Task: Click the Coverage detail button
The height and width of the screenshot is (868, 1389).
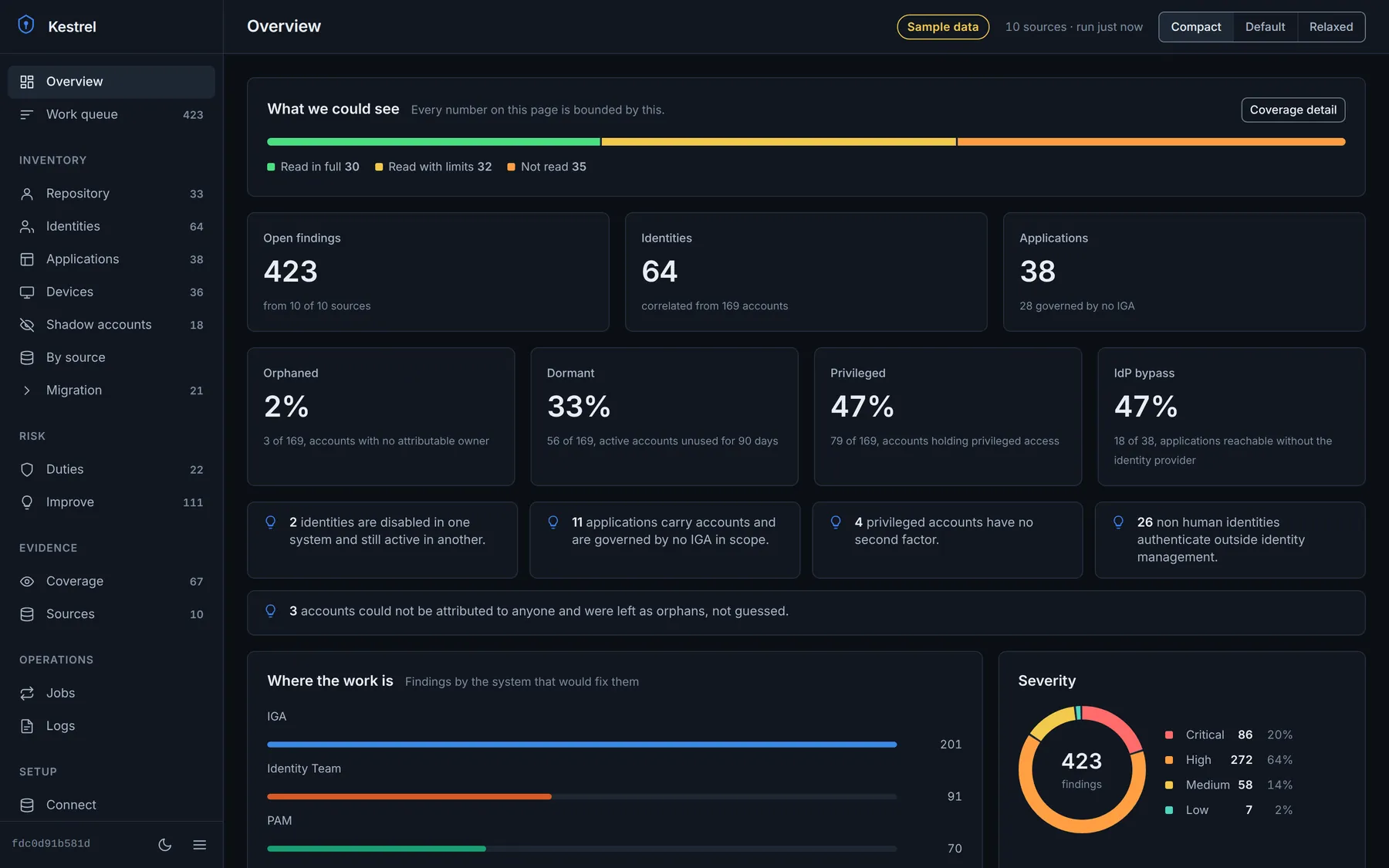Action: pos(1293,110)
